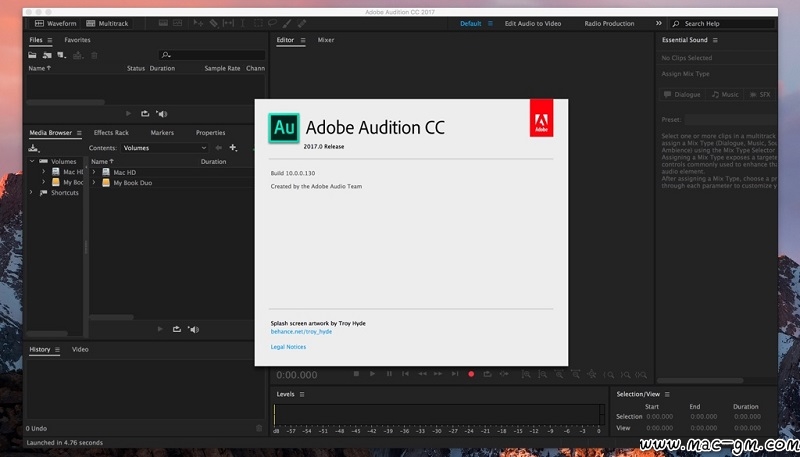Viewport: 800px width, 457px height.
Task: Open the Selection/View panel menu
Action: pos(667,394)
